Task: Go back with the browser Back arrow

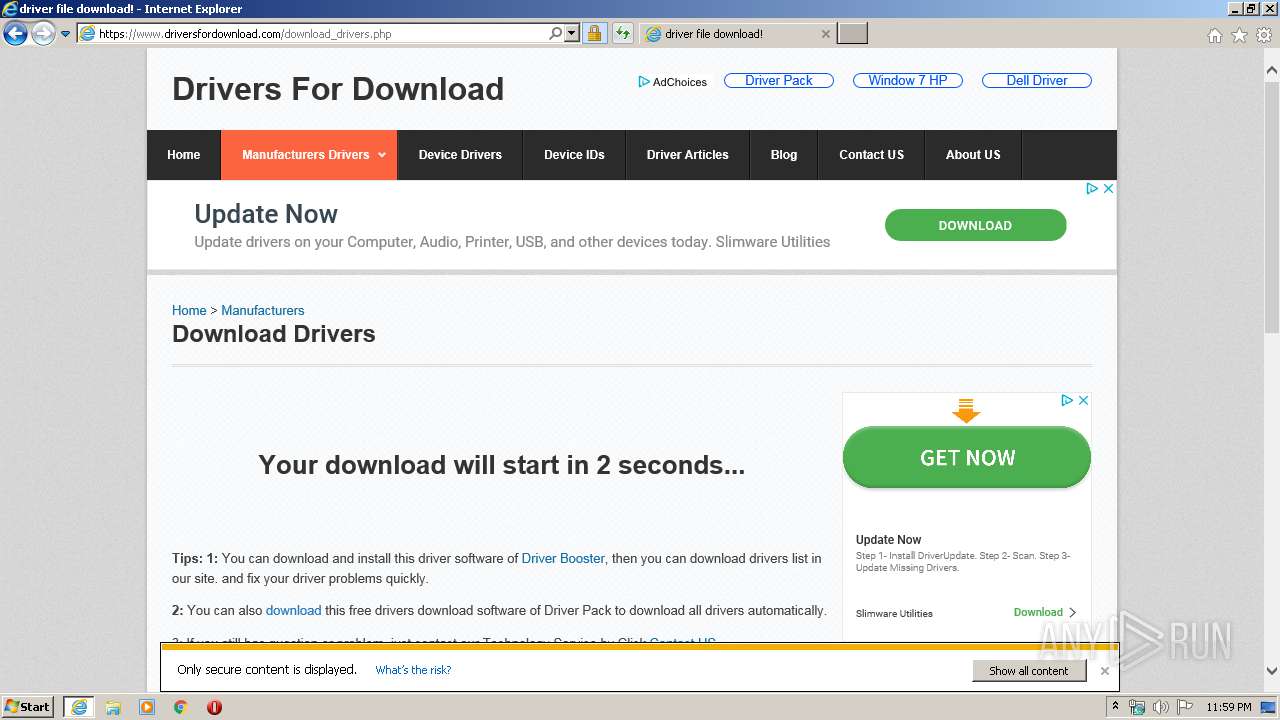Action: click(15, 34)
